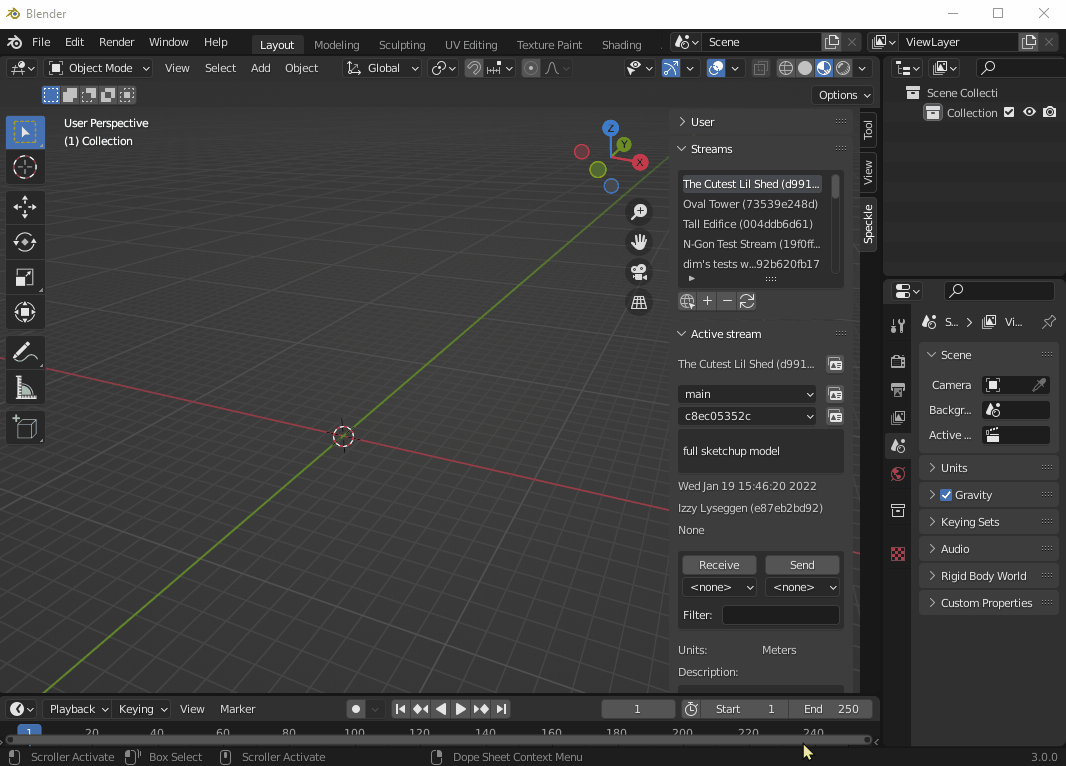Image resolution: width=1066 pixels, height=766 pixels.
Task: Select the Measure tool
Action: [x=25, y=388]
